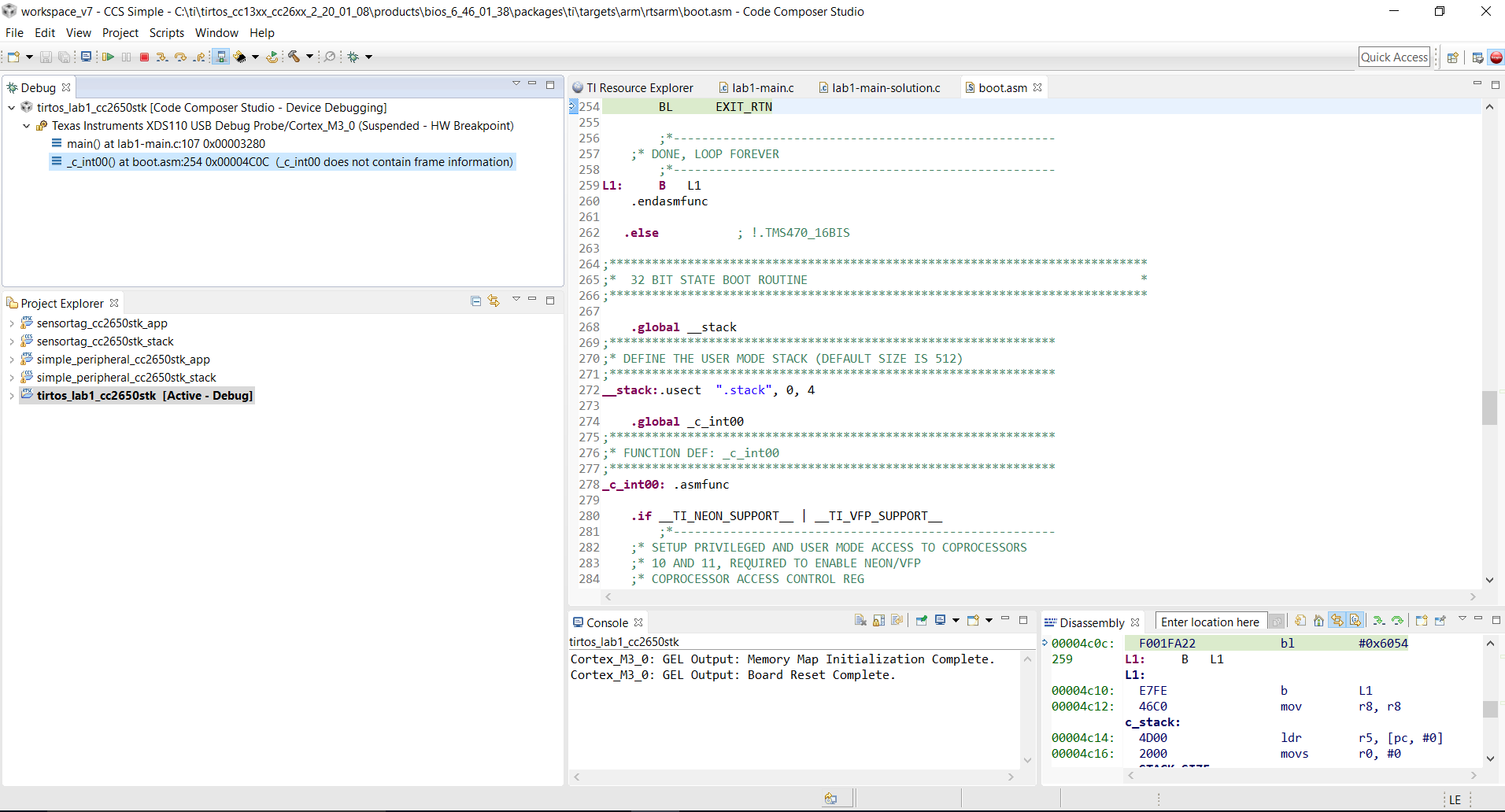Toggle the highlighted Connect Target toolbar button
This screenshot has width=1505, height=812.
coord(221,57)
